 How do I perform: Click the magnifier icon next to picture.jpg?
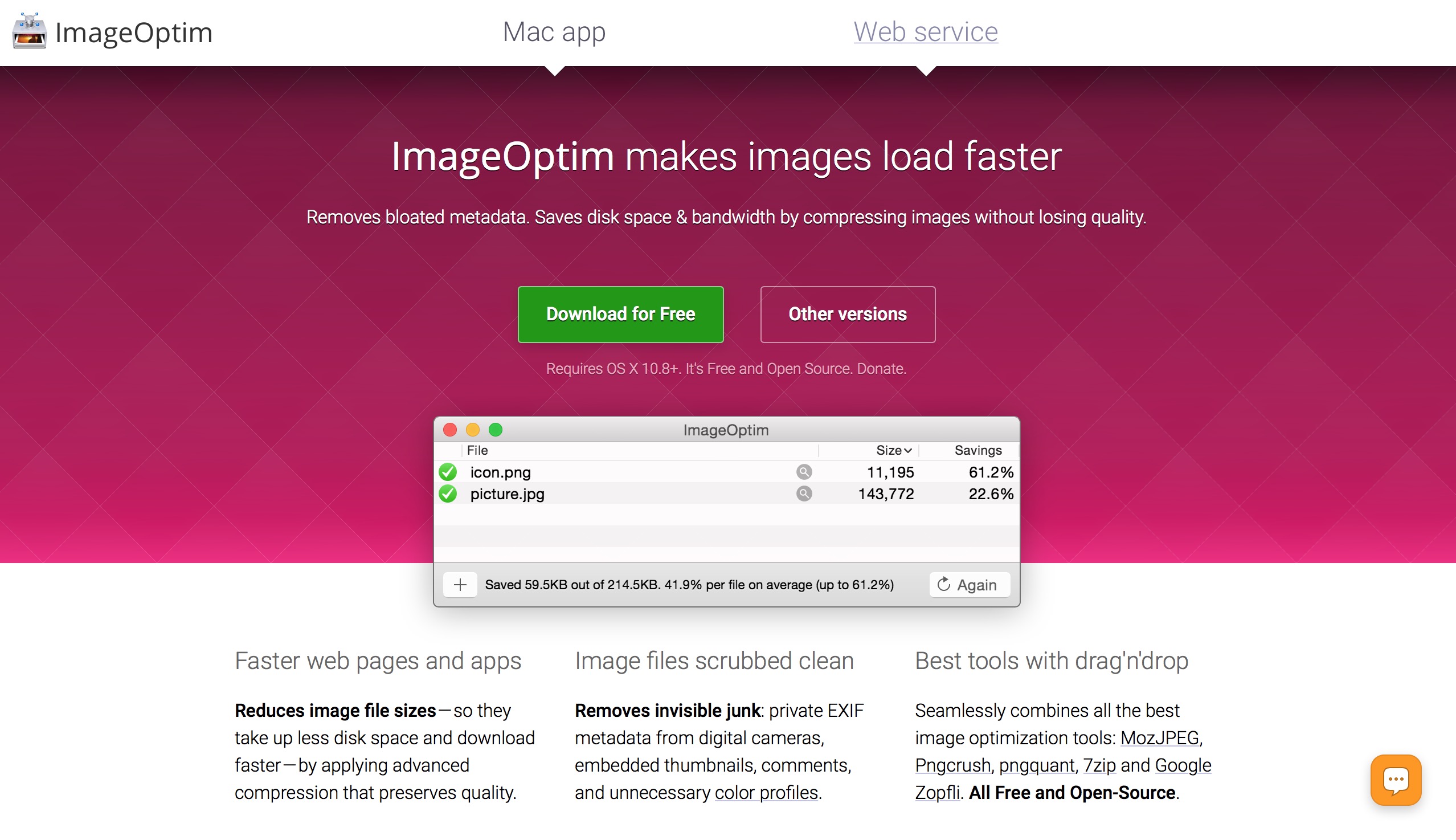804,492
